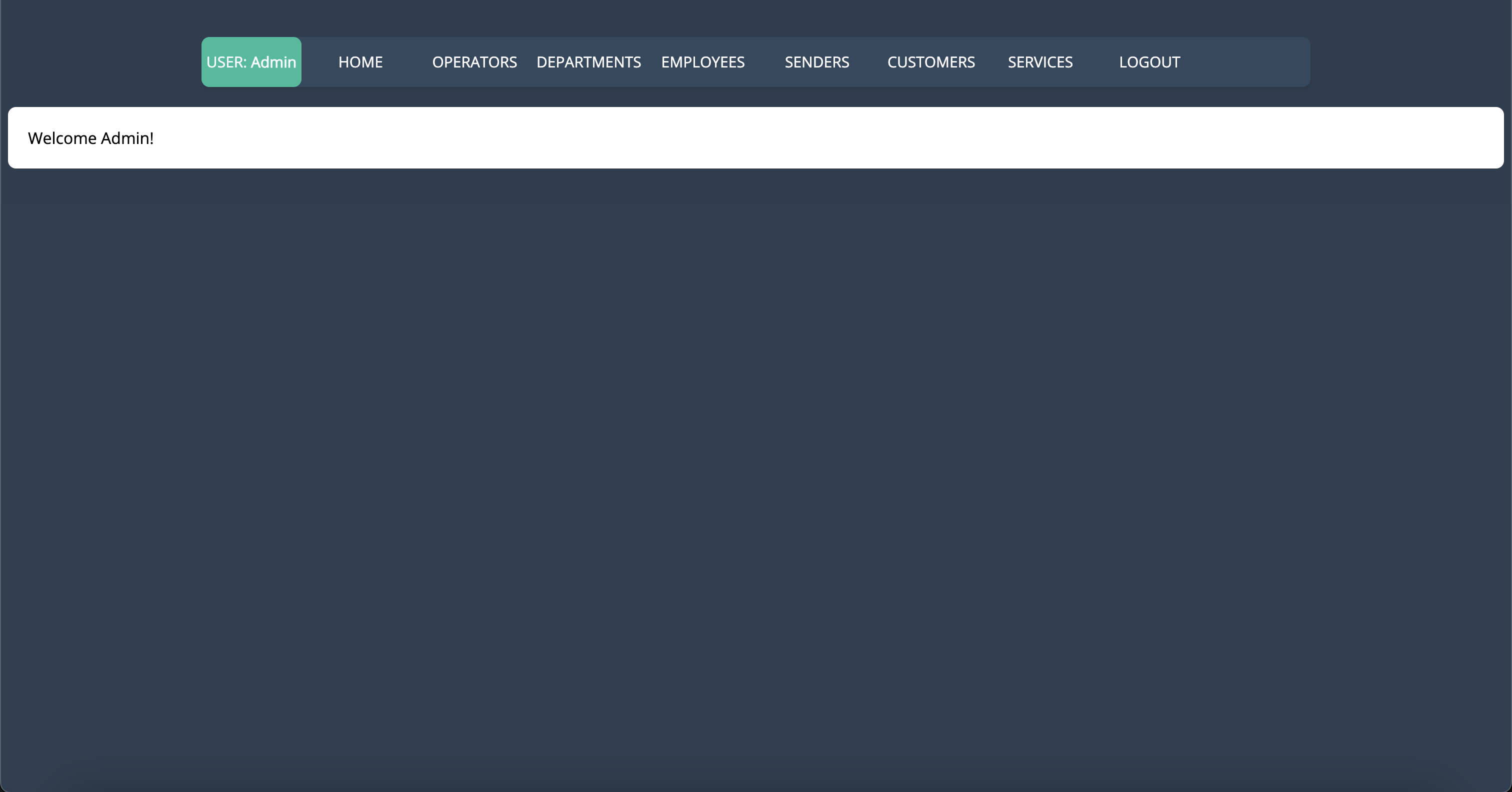Click the dark area right of navbar
The height and width of the screenshot is (792, 1512).
click(1408, 62)
